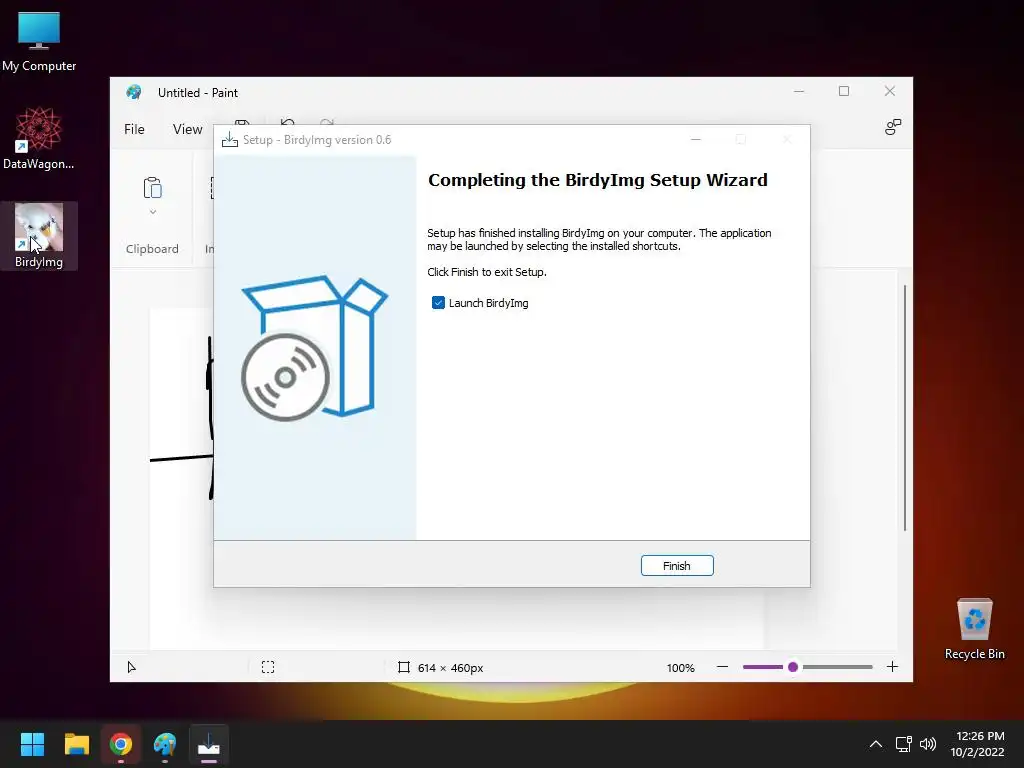
Task: Open the View menu in Paint
Action: coord(187,129)
